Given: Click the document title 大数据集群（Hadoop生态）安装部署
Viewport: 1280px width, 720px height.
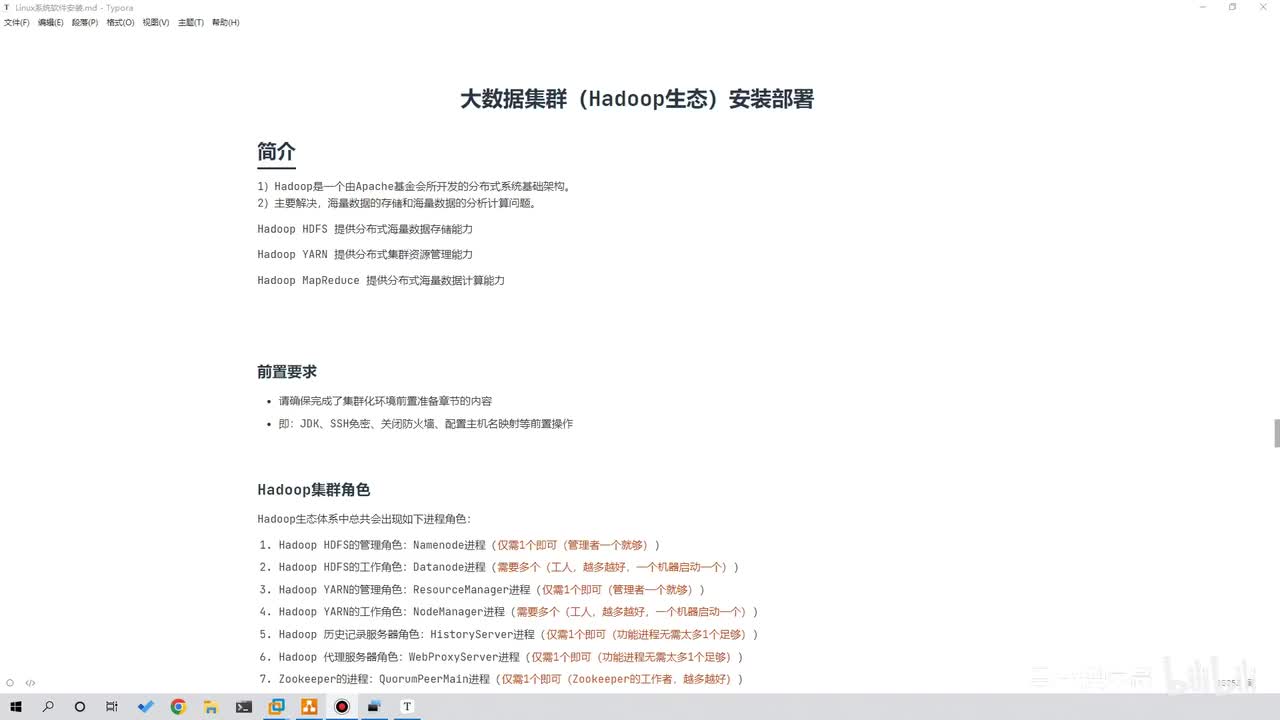Looking at the screenshot, I should point(637,99).
